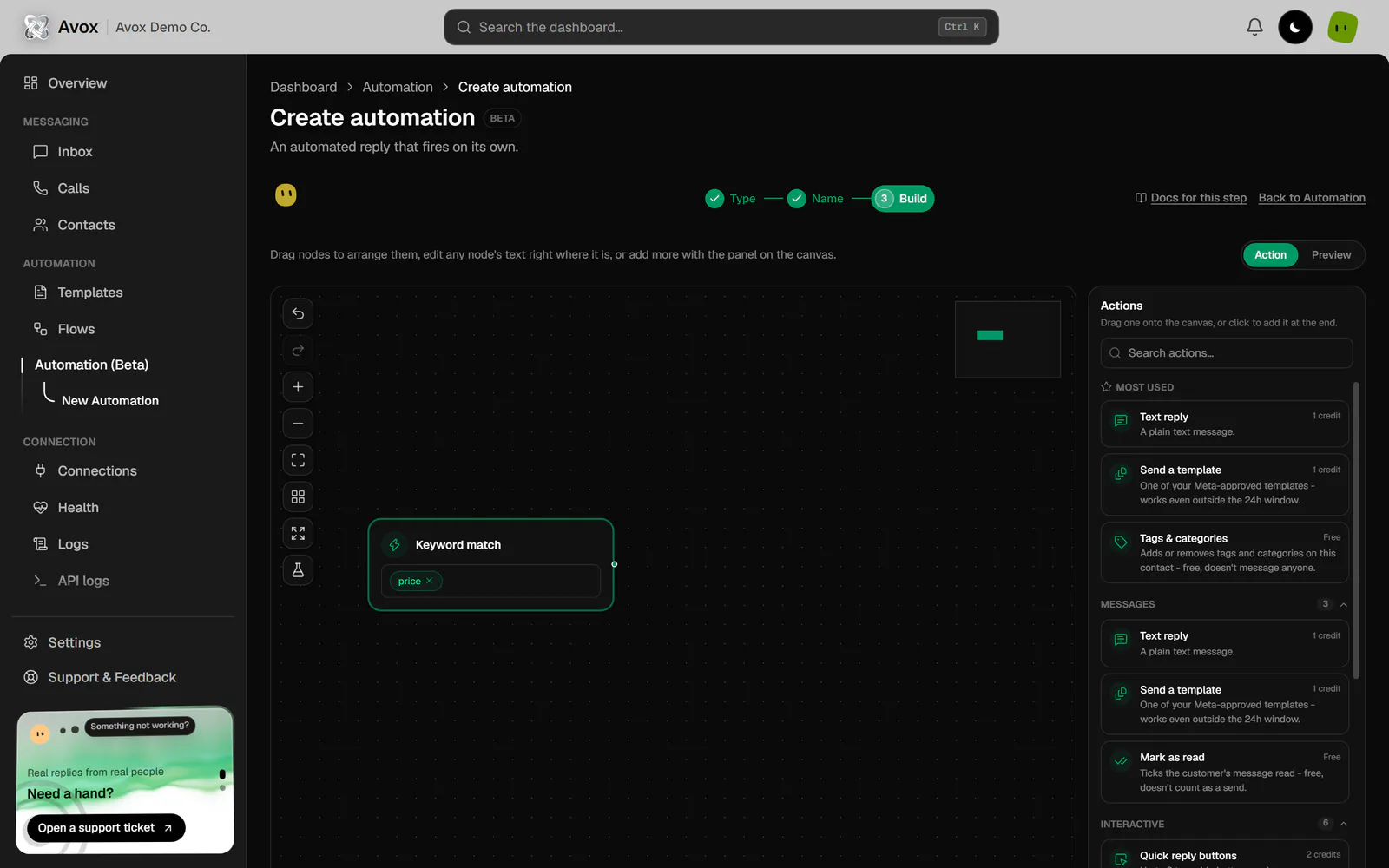Viewport: 1389px width, 868px height.
Task: Select the Build step
Action: coord(903,199)
